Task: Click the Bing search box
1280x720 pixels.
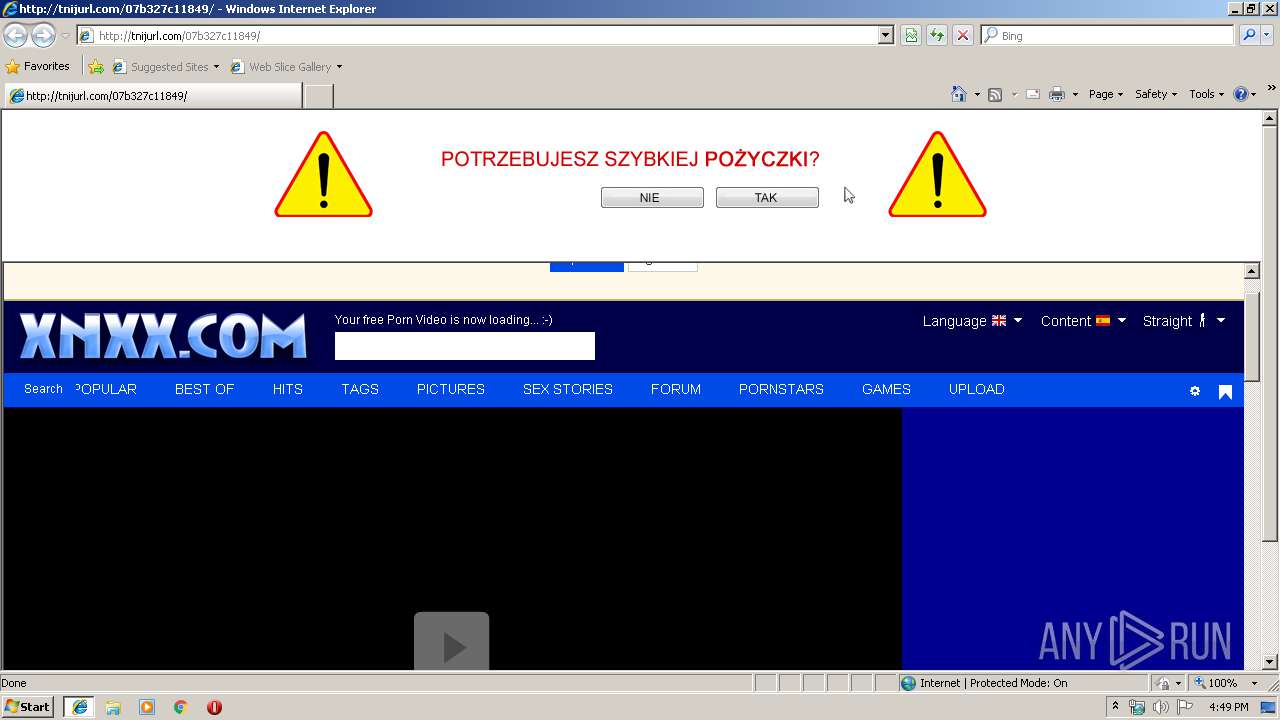Action: pyautogui.click(x=1108, y=35)
